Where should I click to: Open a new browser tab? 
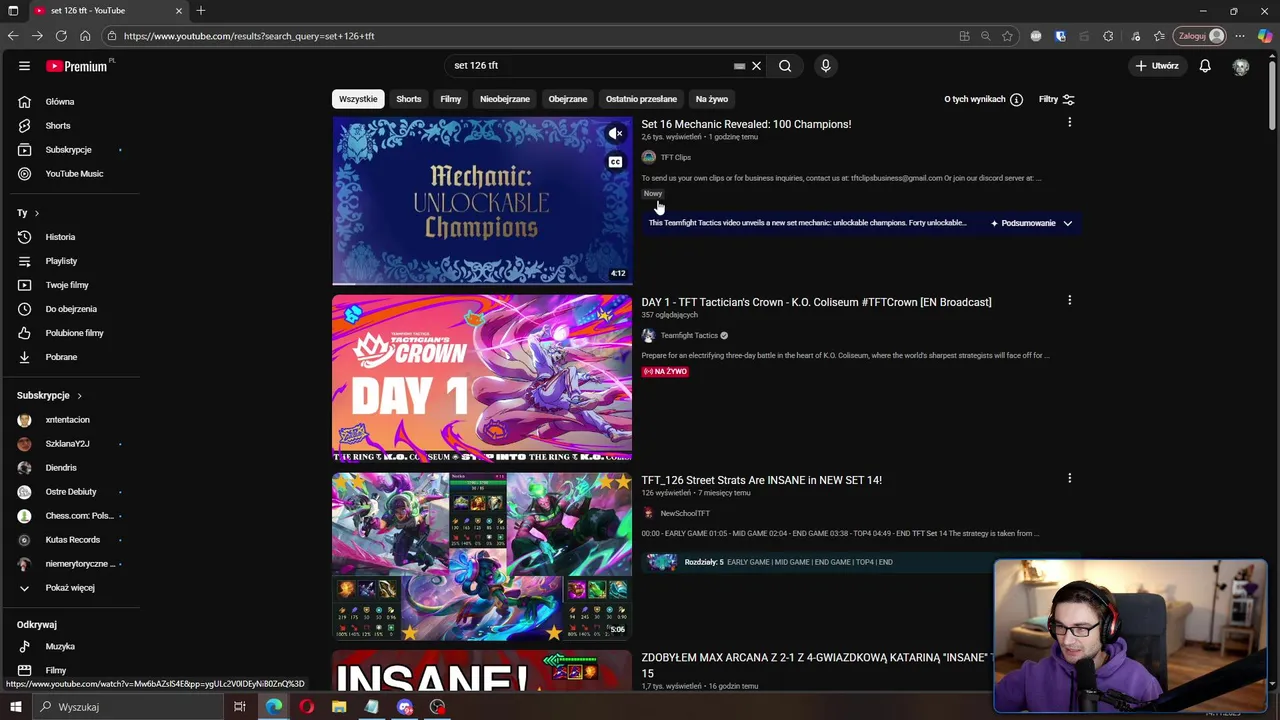click(201, 11)
